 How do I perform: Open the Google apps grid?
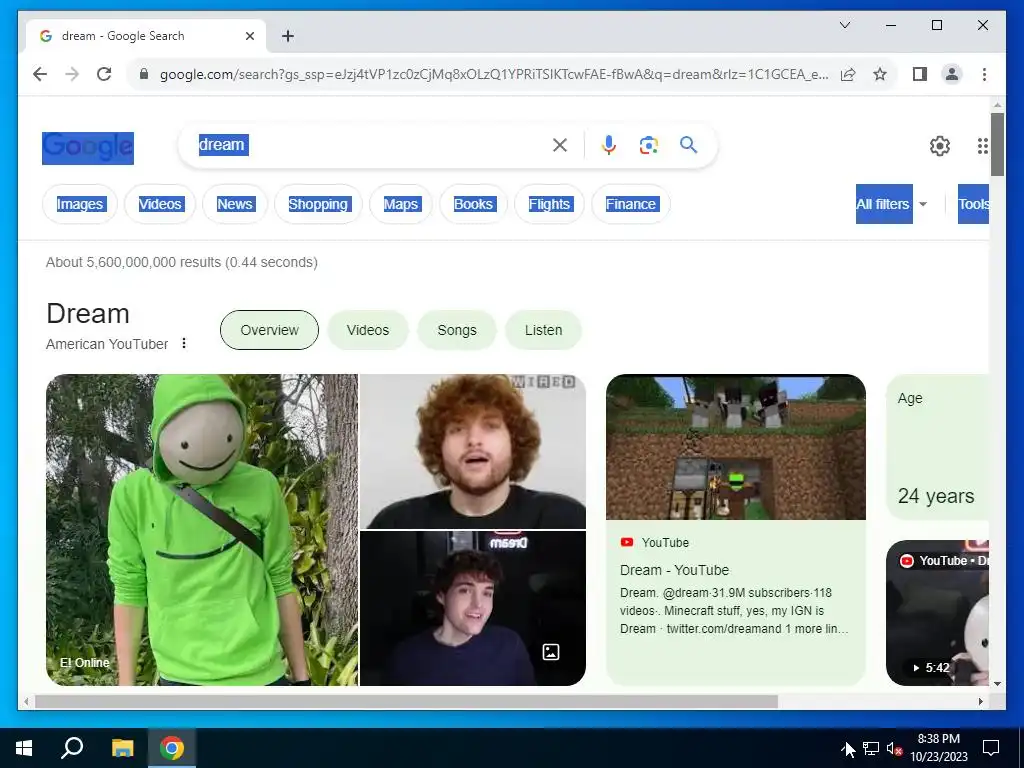982,146
